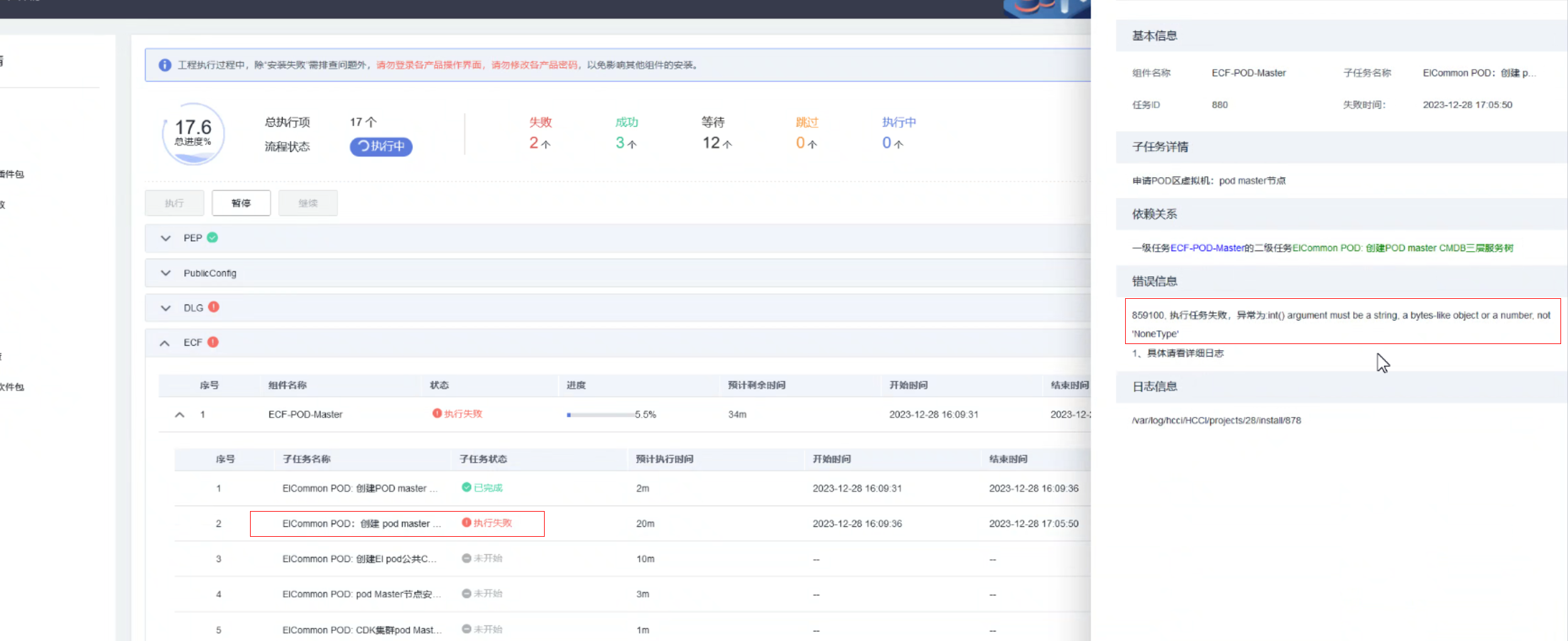Viewport: 1568px width, 641px height.
Task: Click the failed status icon for ECF-POD-Master
Action: (x=437, y=413)
